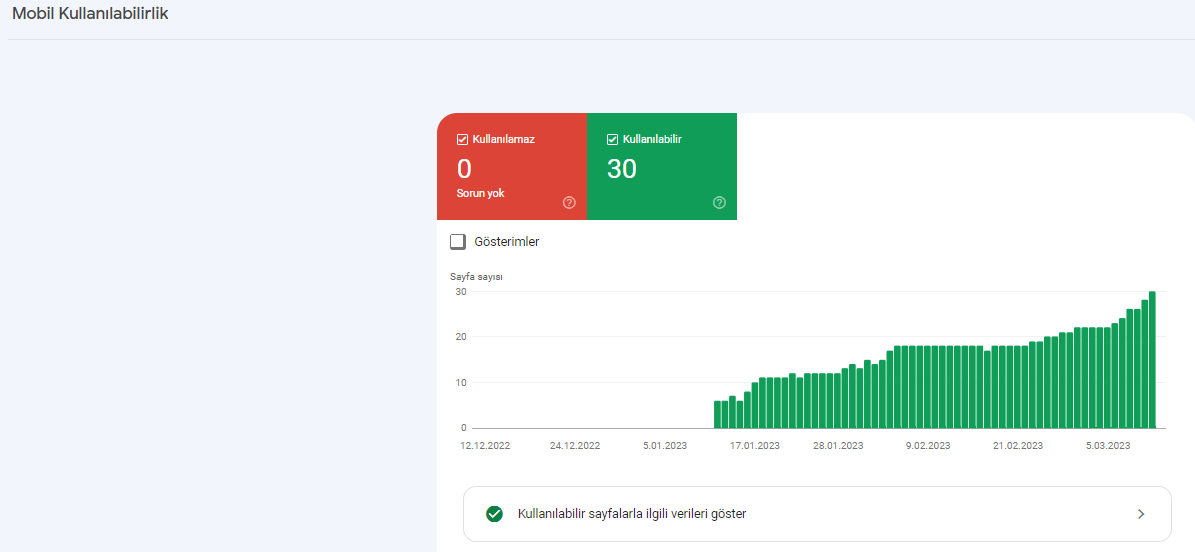Expand usable pages row via chevron arrow
The height and width of the screenshot is (552, 1195).
pyautogui.click(x=1141, y=514)
